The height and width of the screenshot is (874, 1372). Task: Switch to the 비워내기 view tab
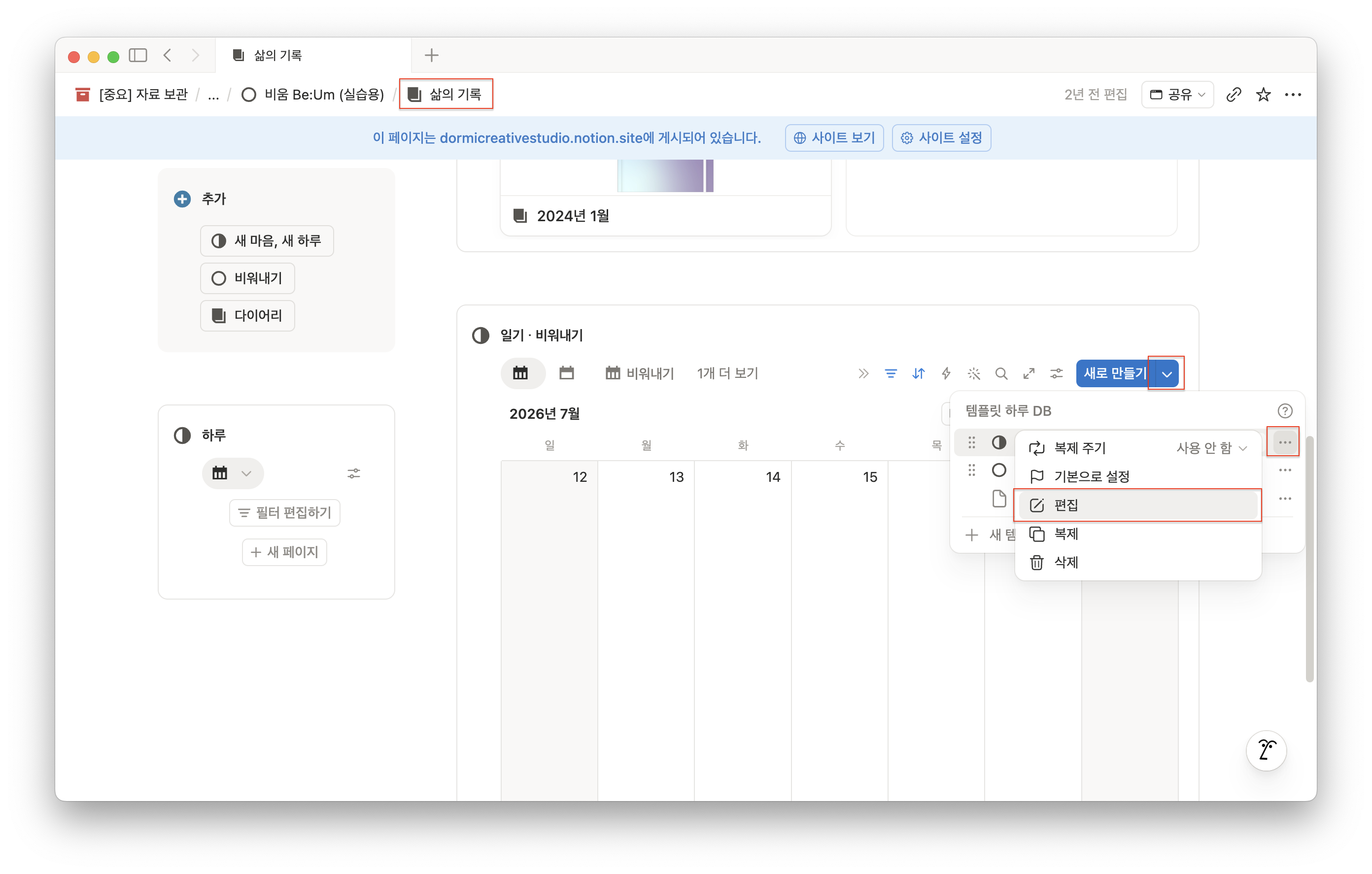tap(639, 374)
